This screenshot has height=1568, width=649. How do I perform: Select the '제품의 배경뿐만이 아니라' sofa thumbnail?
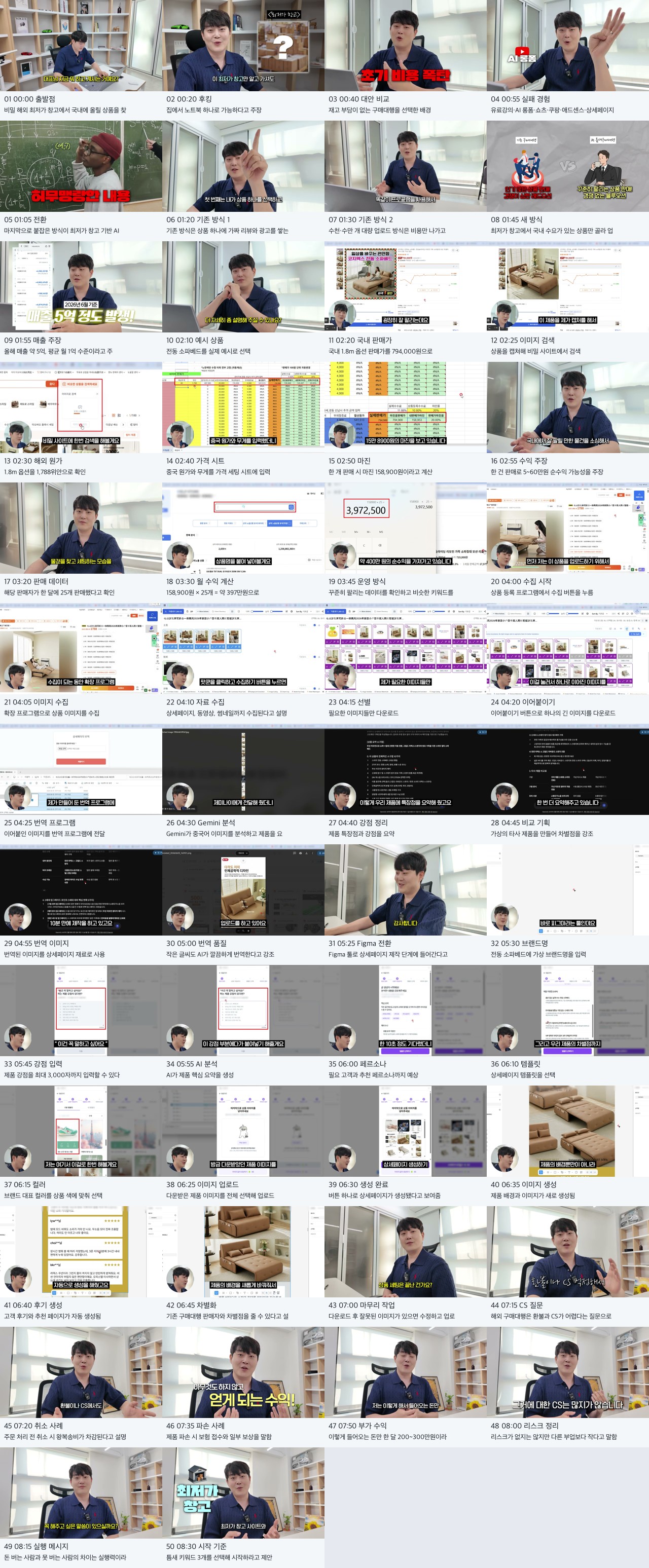567,1131
